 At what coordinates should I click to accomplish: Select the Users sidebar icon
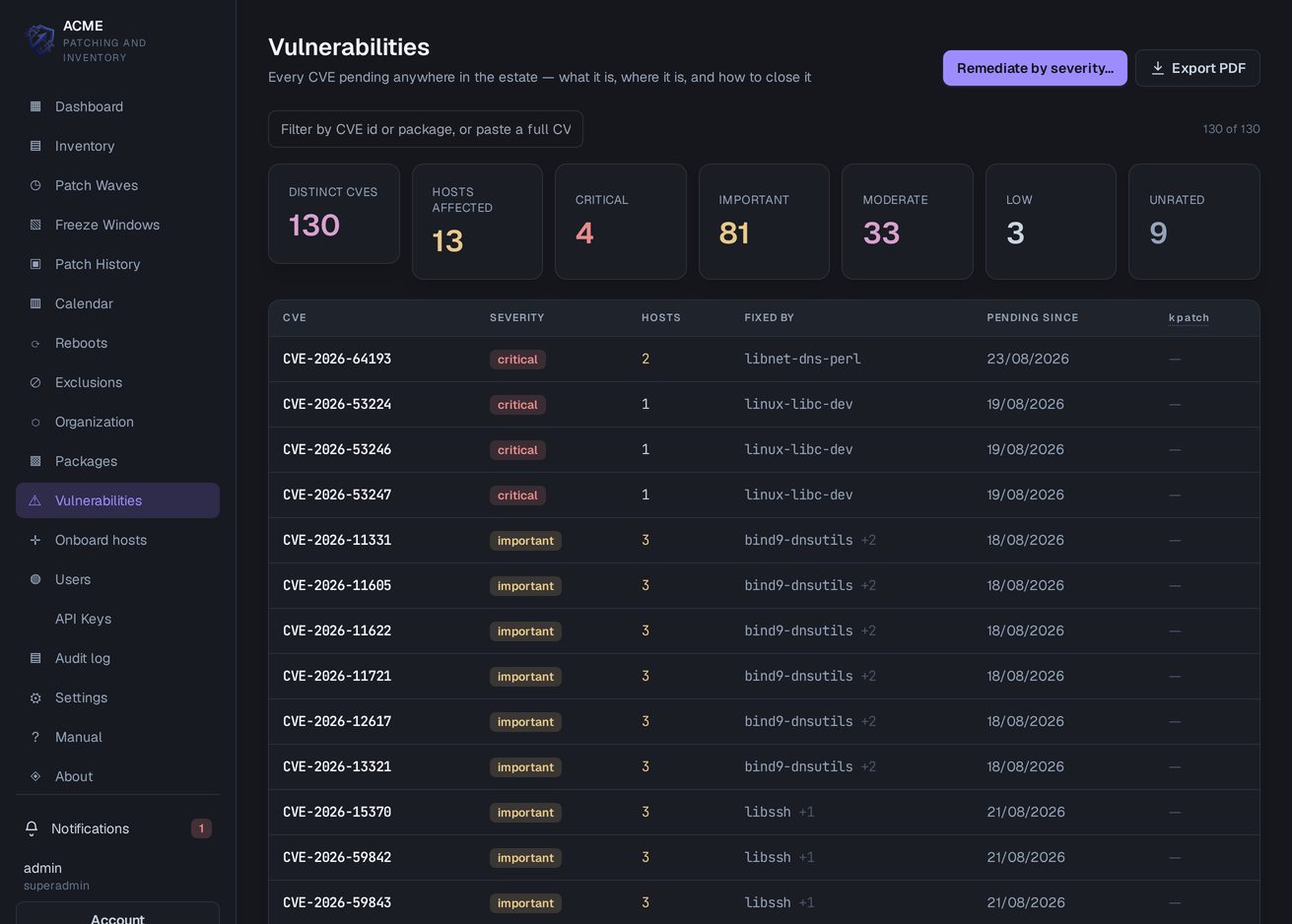[x=35, y=579]
